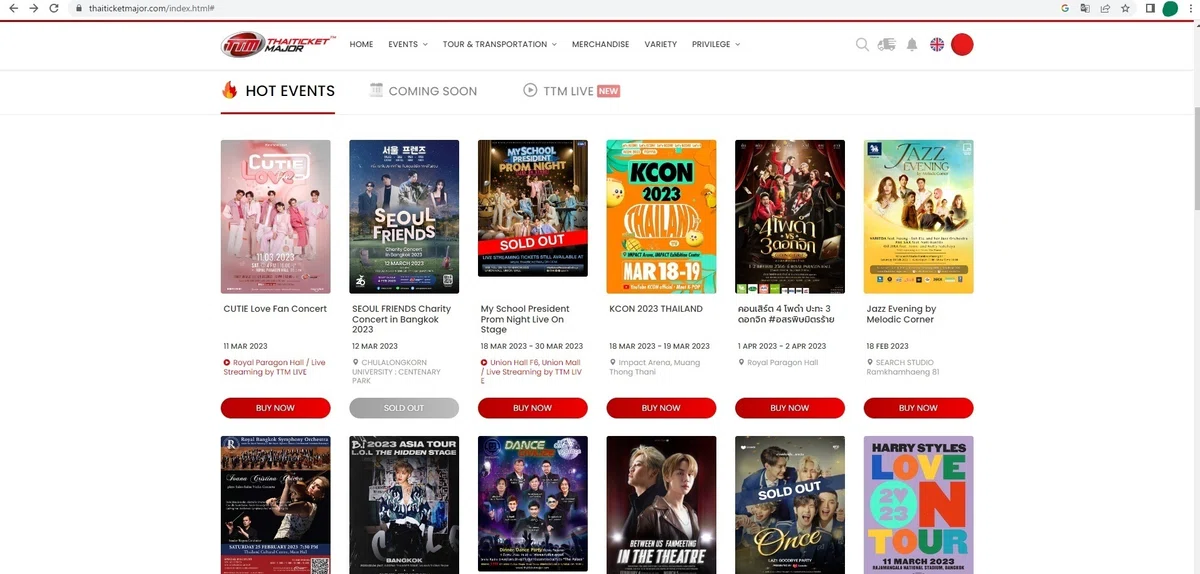
Task: Click Union Hall F6, Union Mall venue link
Action: pyautogui.click(x=531, y=372)
